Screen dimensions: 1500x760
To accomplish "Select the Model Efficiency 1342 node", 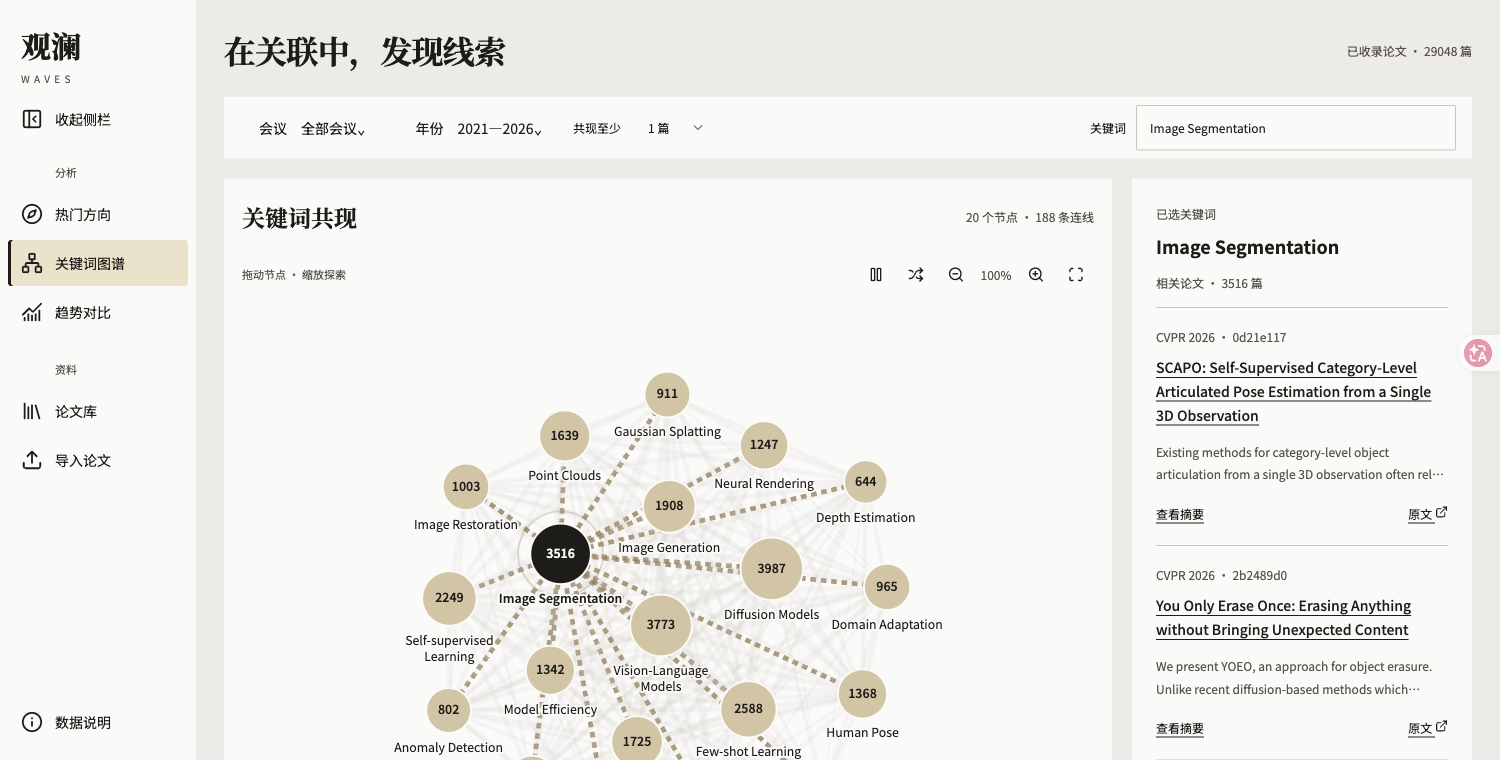I will click(x=550, y=670).
